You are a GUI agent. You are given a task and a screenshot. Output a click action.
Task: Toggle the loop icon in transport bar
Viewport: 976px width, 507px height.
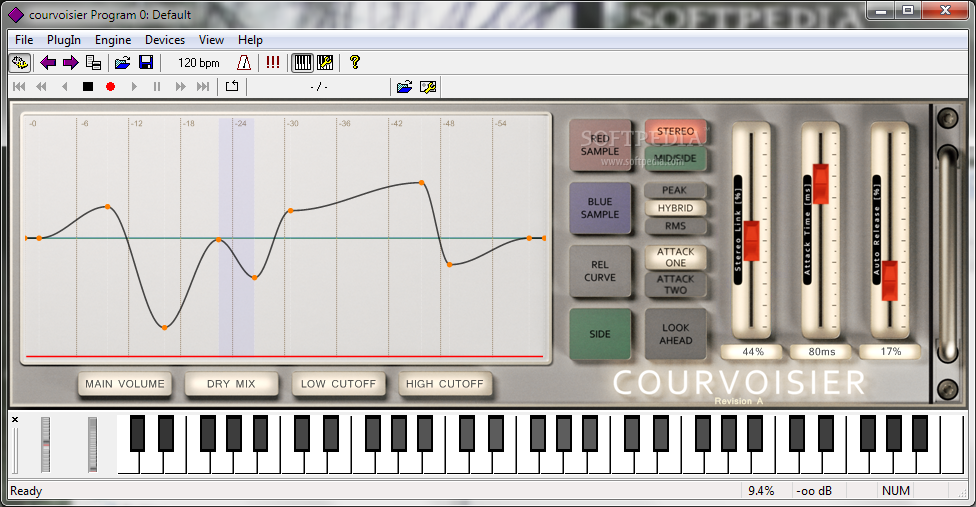(x=232, y=86)
